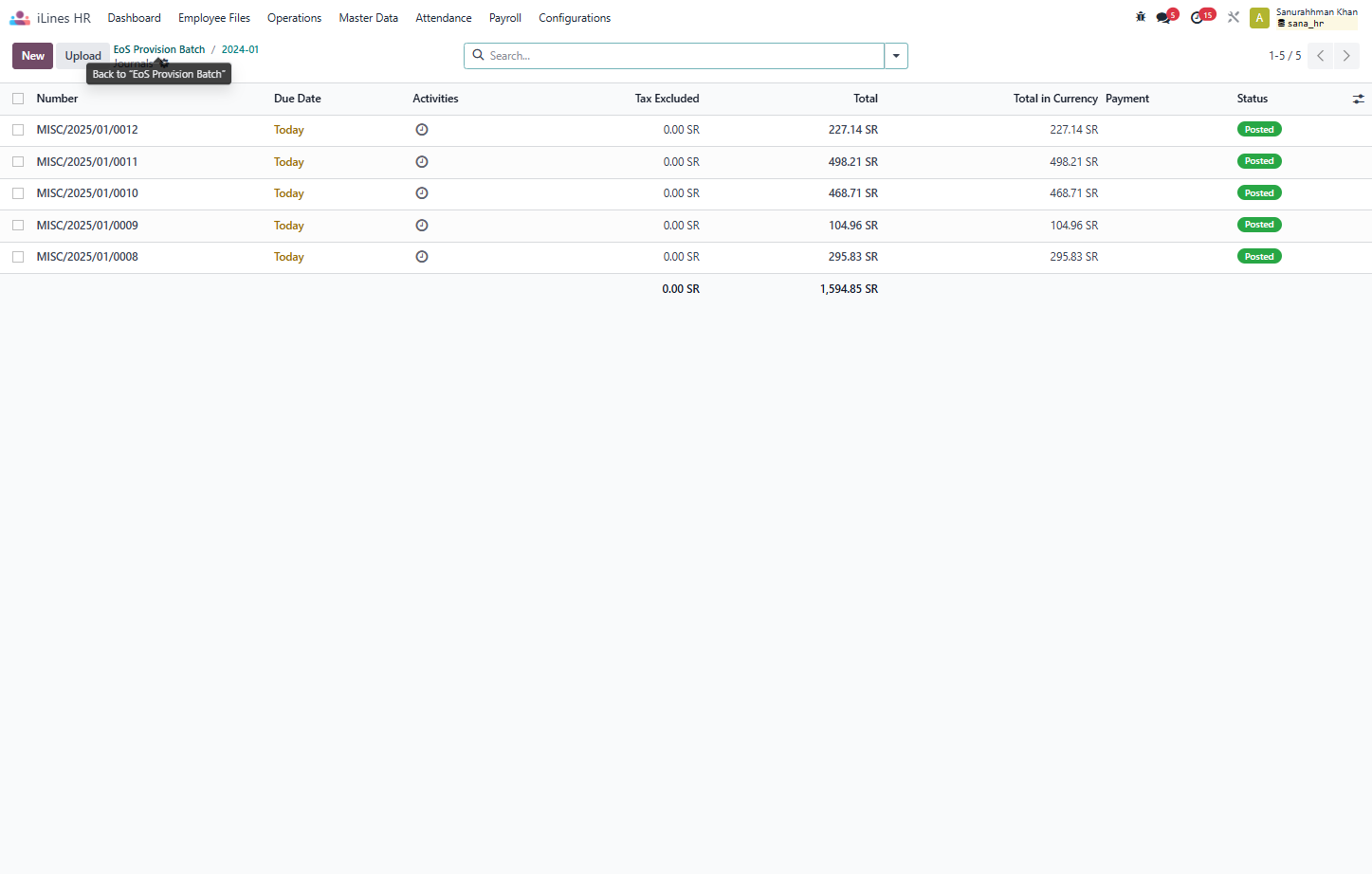Open the Configurations menu
Image resolution: width=1372 pixels, height=874 pixels.
coord(575,18)
